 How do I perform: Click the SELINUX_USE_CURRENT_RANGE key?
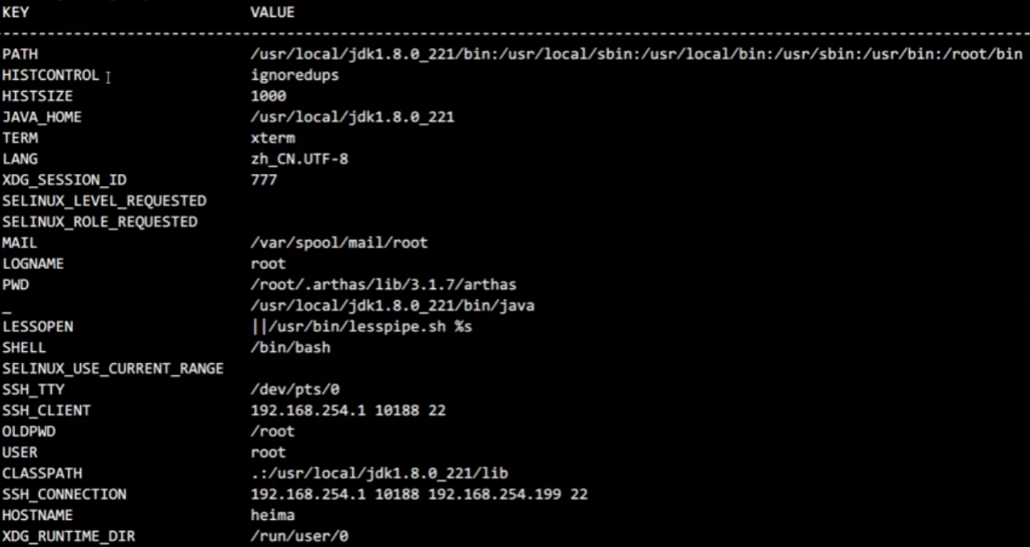113,369
